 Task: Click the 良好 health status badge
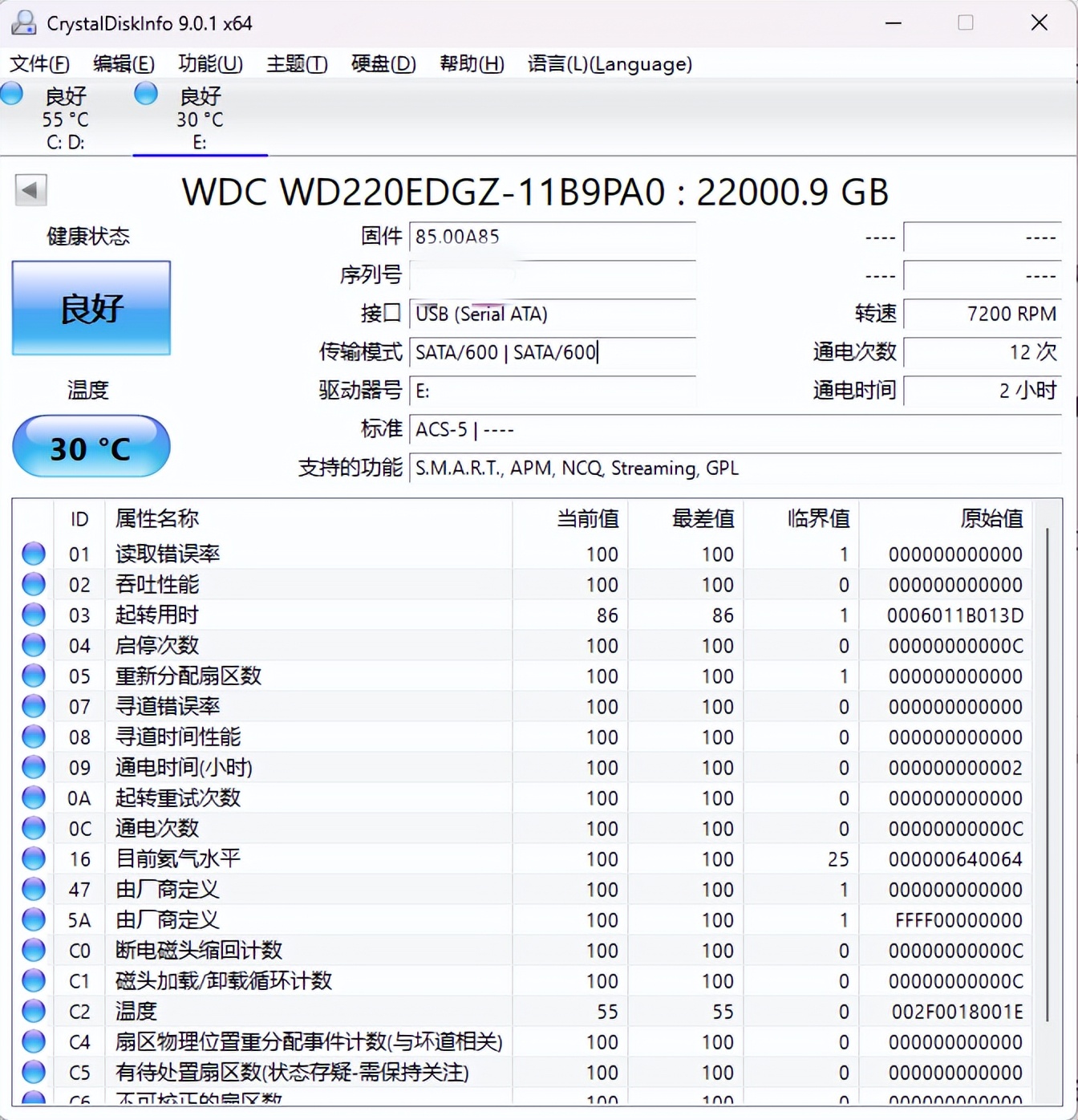click(x=90, y=308)
